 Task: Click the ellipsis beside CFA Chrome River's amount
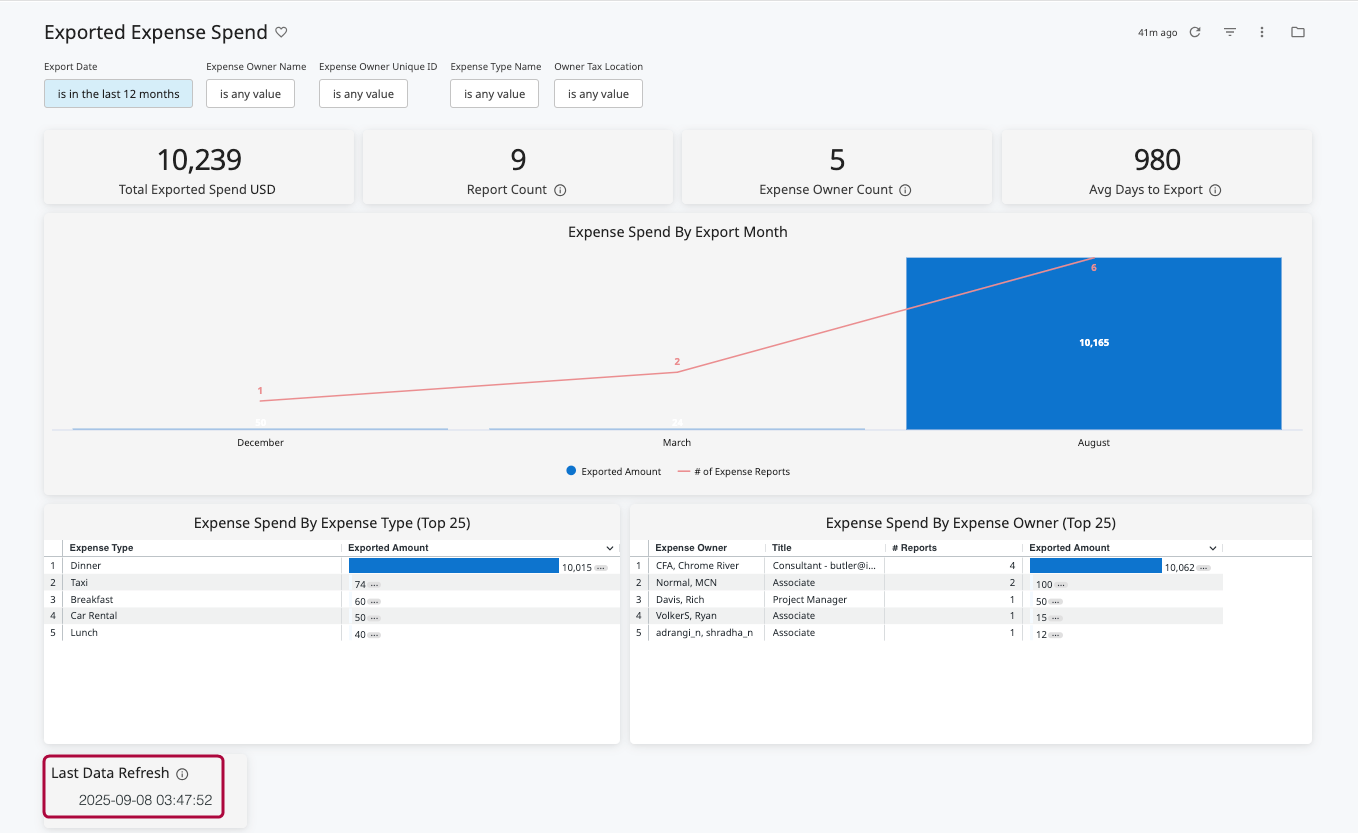(1203, 566)
